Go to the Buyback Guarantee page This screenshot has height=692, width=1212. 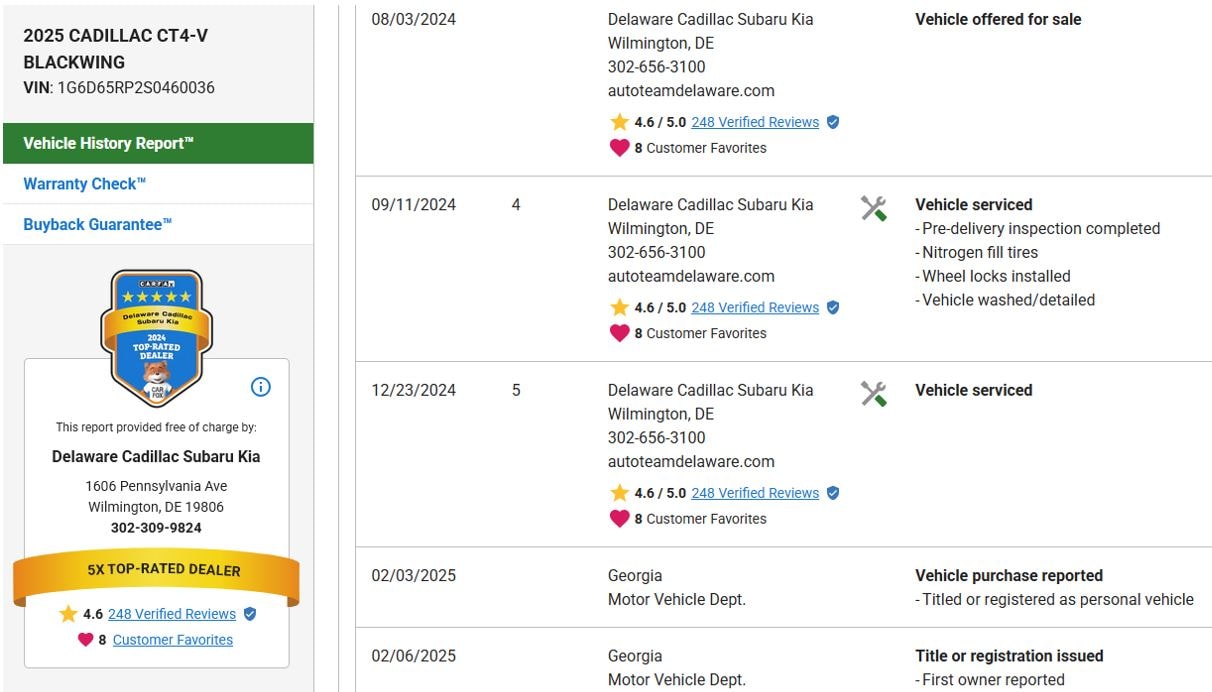pyautogui.click(x=98, y=225)
